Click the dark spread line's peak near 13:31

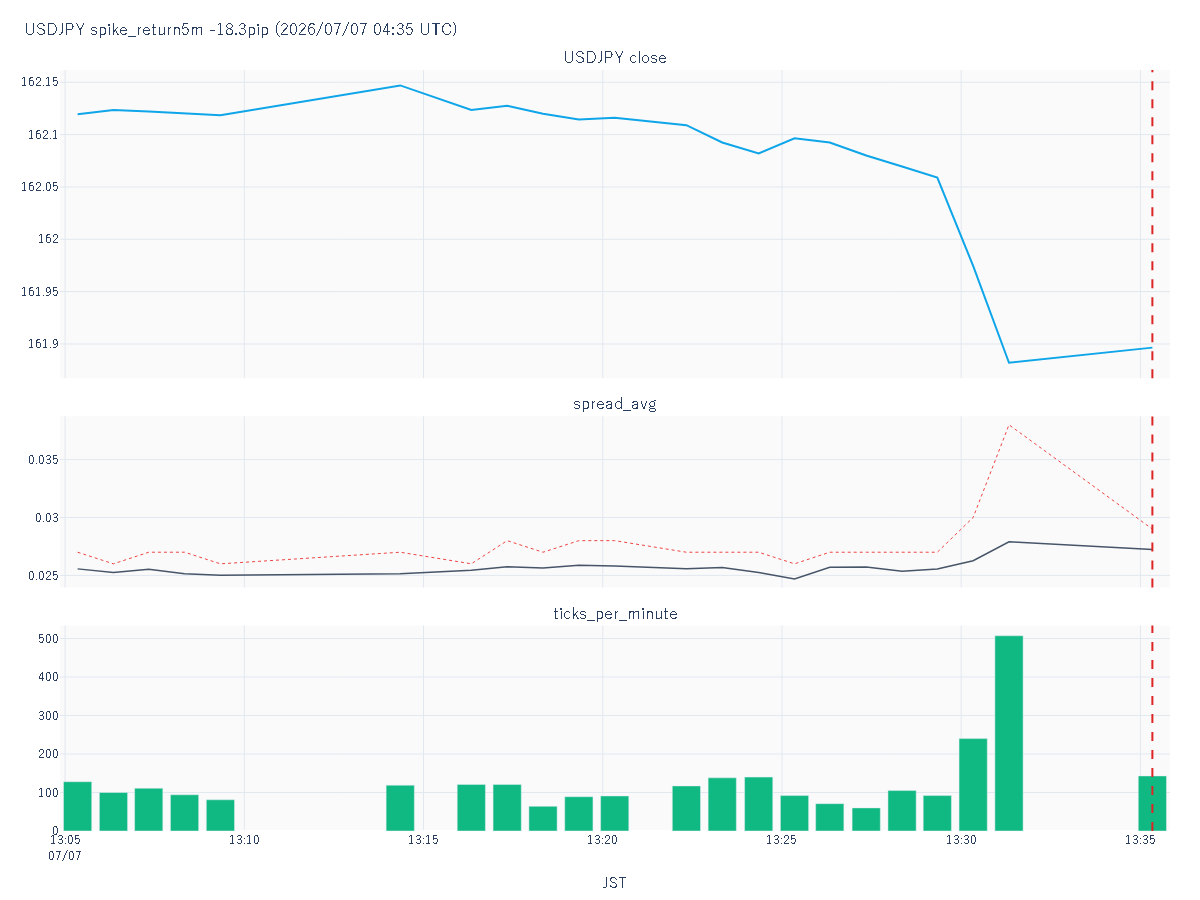(1009, 541)
